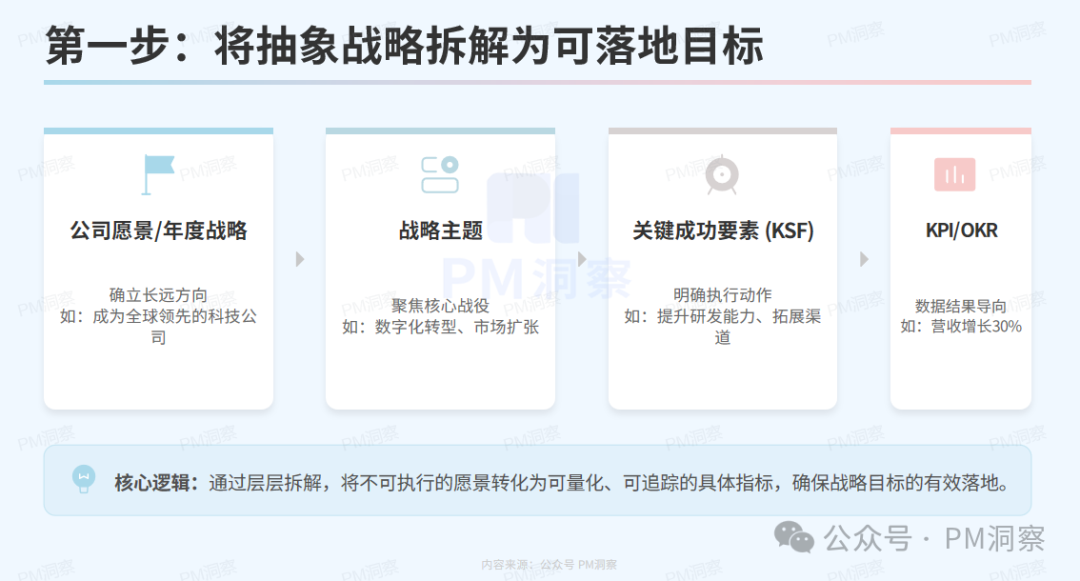Select the 战略主题 card
The width and height of the screenshot is (1080, 581).
pos(440,268)
